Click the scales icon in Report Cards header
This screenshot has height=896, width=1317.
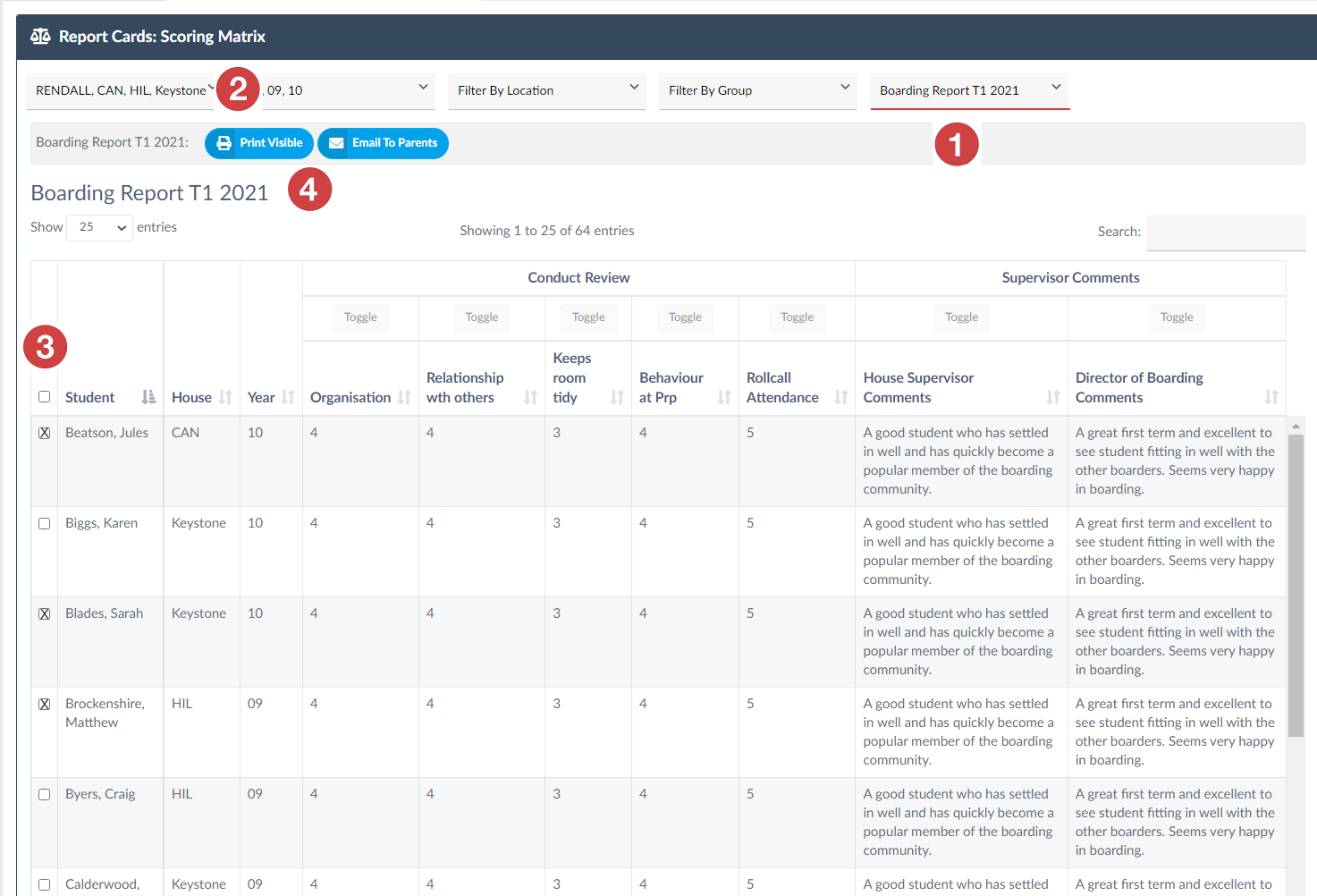point(40,37)
